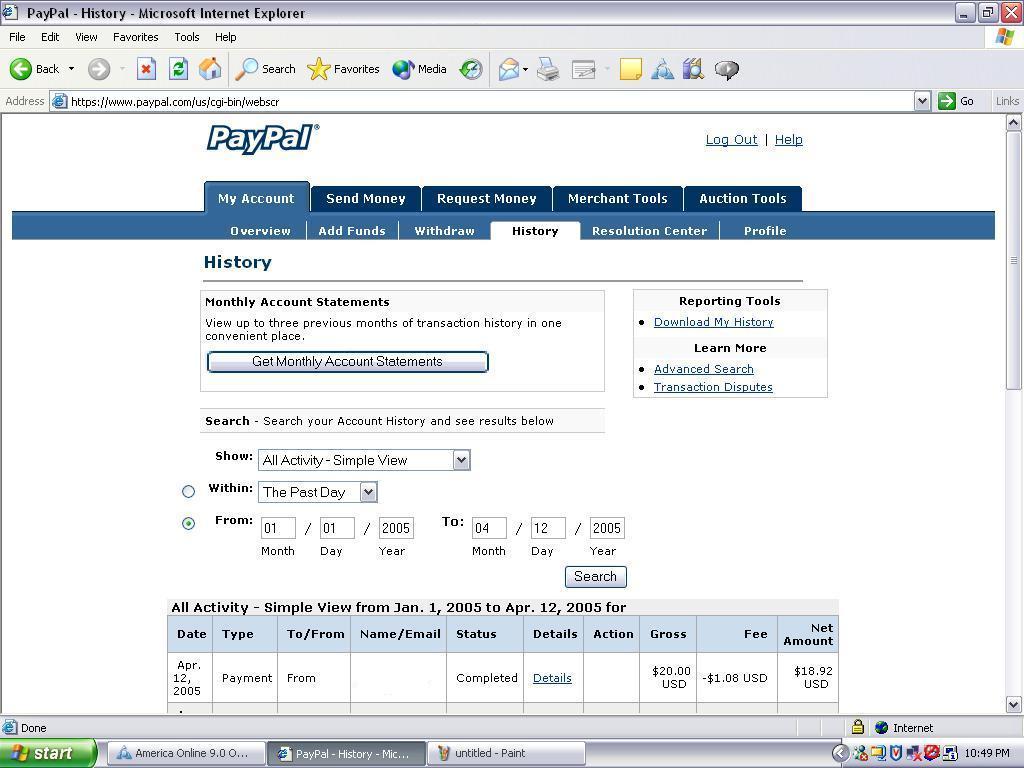Click the AOL triangle toolbar icon
The width and height of the screenshot is (1024, 768).
pyautogui.click(x=662, y=69)
